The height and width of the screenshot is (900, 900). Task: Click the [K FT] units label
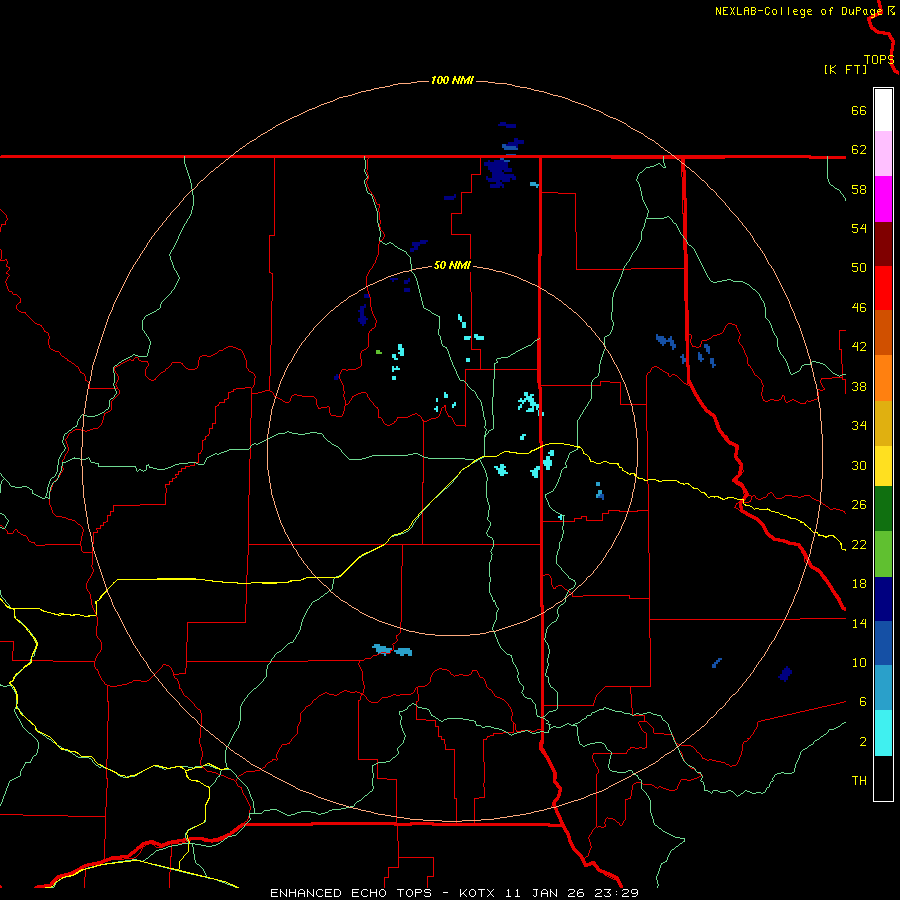(x=845, y=70)
